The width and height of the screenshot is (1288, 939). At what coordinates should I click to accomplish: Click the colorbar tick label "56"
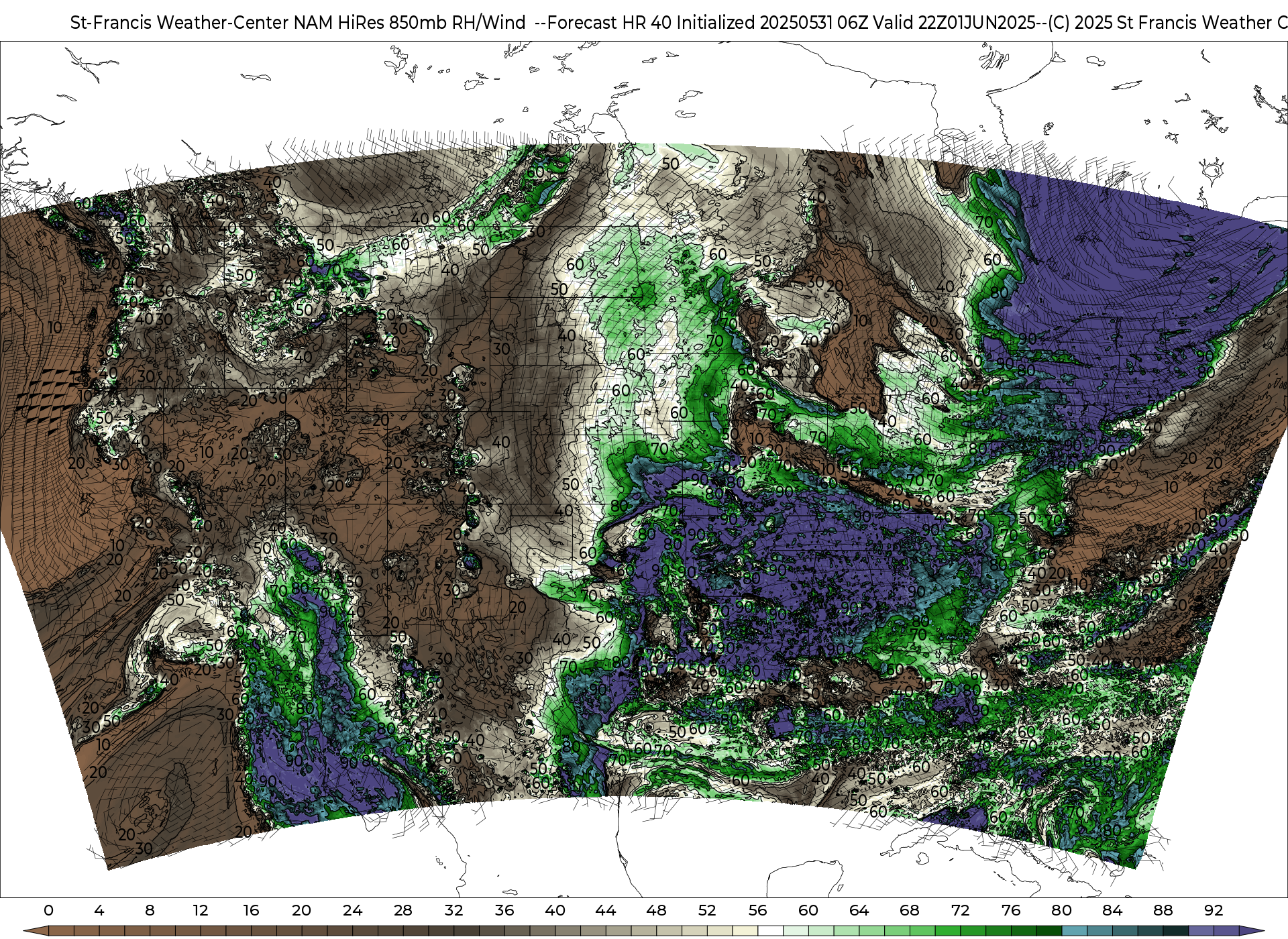(757, 911)
